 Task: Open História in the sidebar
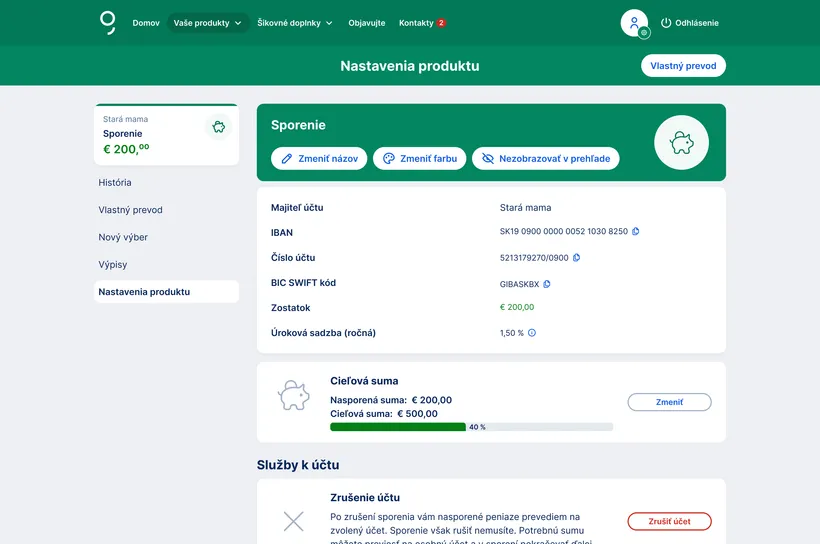pyautogui.click(x=115, y=183)
